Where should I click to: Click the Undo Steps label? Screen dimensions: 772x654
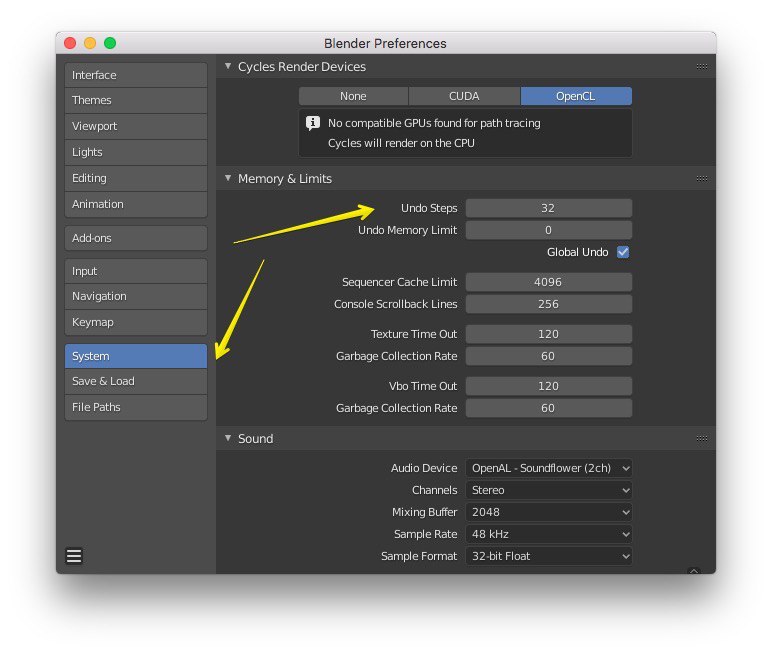point(429,208)
